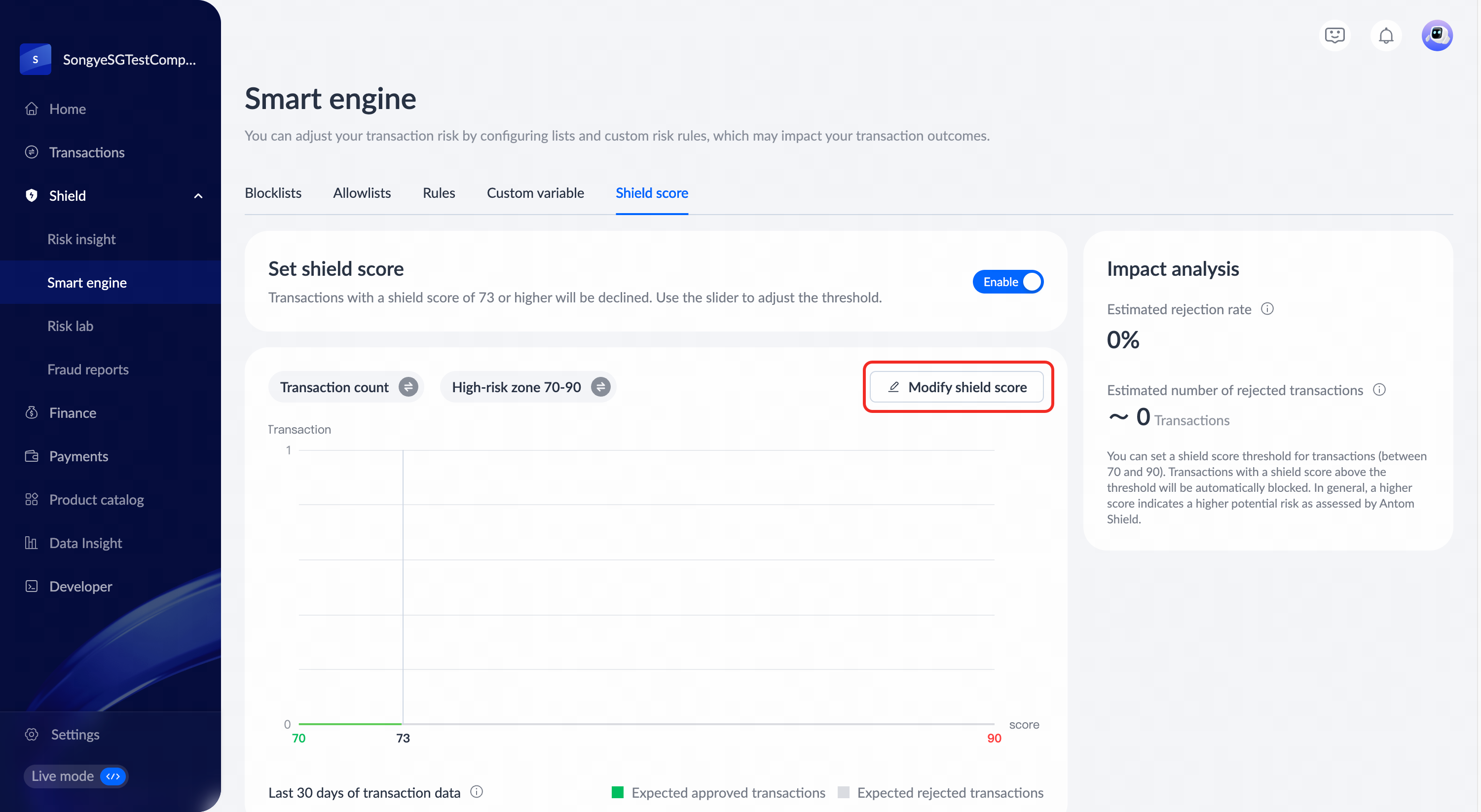The image size is (1481, 812).
Task: Open the user avatar profile menu
Action: [1437, 36]
